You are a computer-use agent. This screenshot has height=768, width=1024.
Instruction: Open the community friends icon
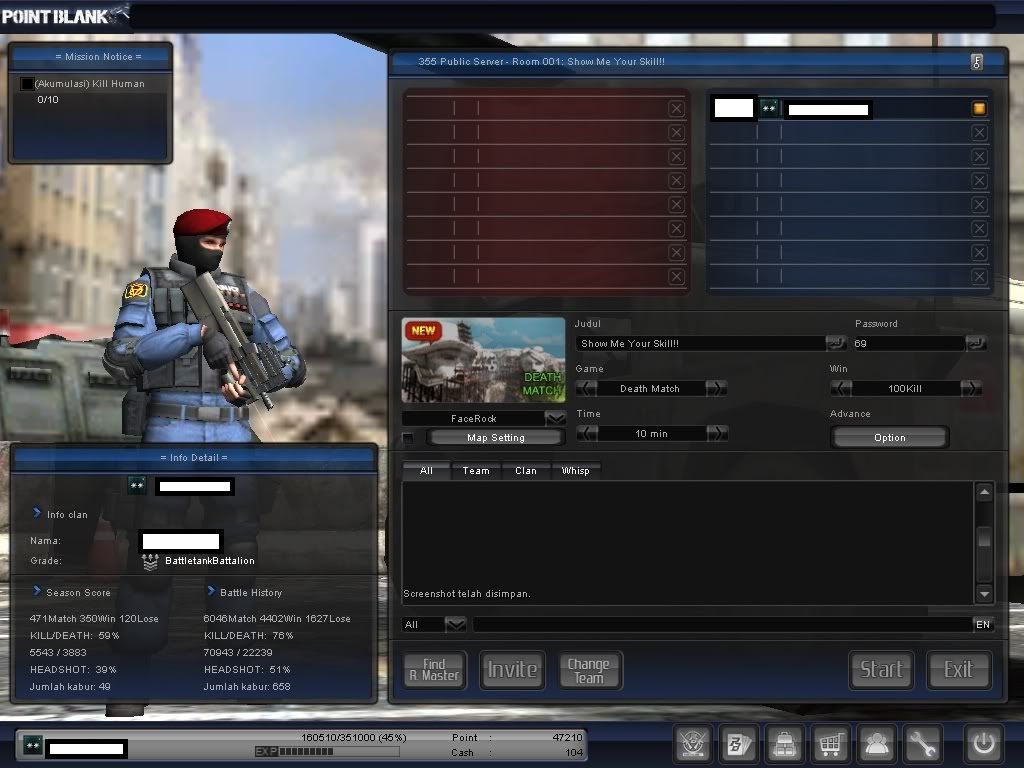click(x=876, y=743)
